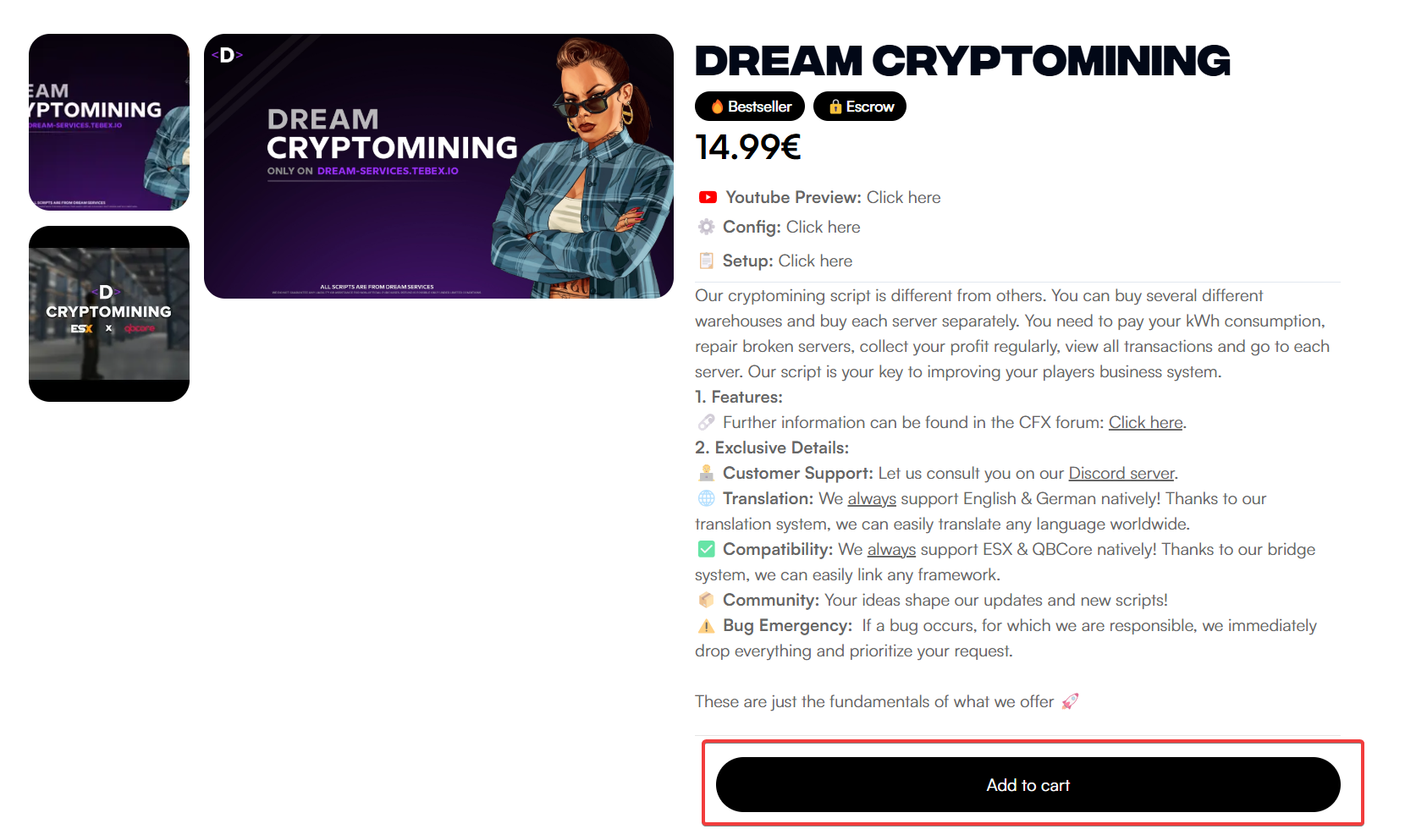Follow the CFX forum 'Click here' link
This screenshot has width=1405, height=840.
click(x=1145, y=422)
